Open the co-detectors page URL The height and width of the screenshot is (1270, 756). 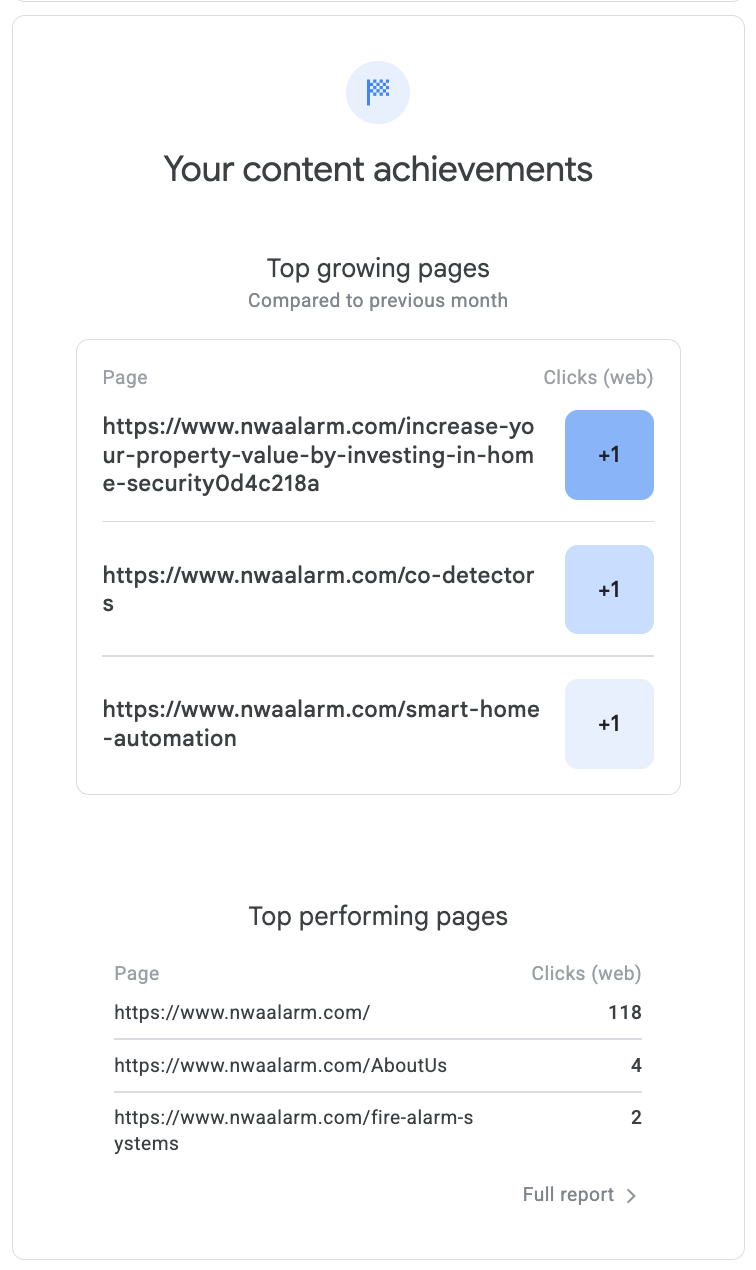[x=318, y=589]
